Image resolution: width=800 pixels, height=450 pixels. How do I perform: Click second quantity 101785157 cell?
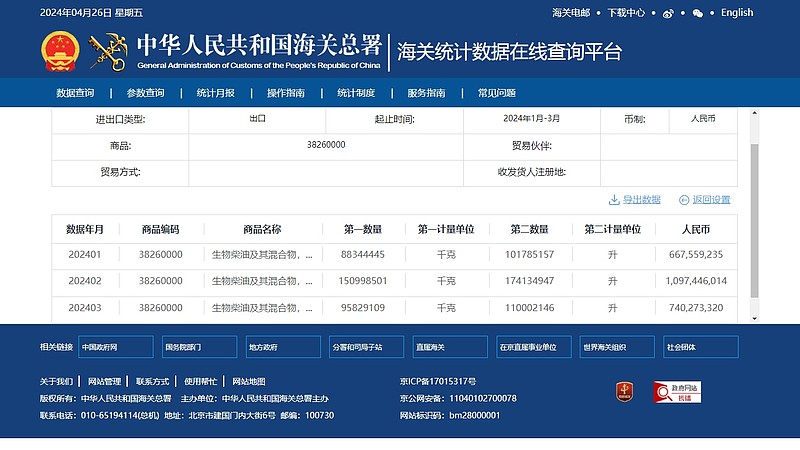point(530,255)
